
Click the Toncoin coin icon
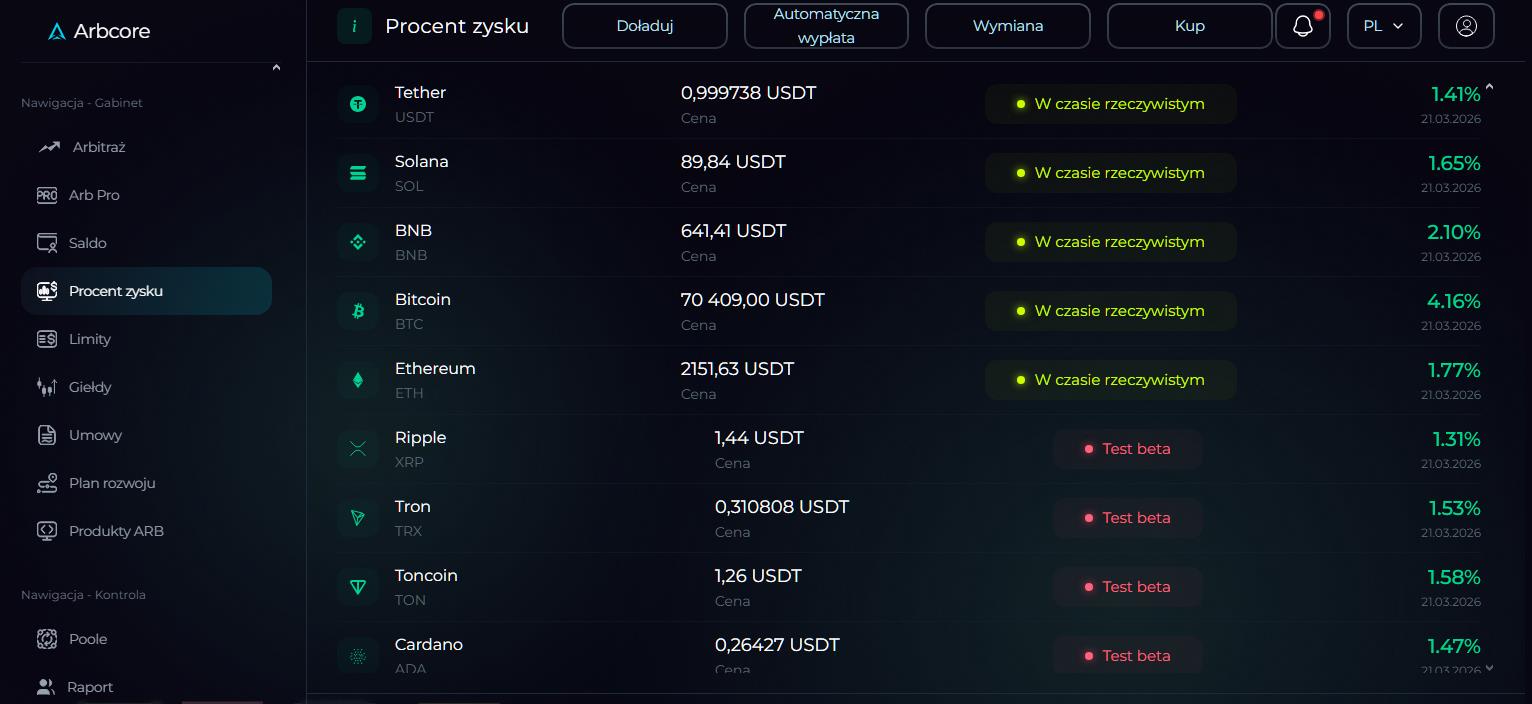point(358,587)
